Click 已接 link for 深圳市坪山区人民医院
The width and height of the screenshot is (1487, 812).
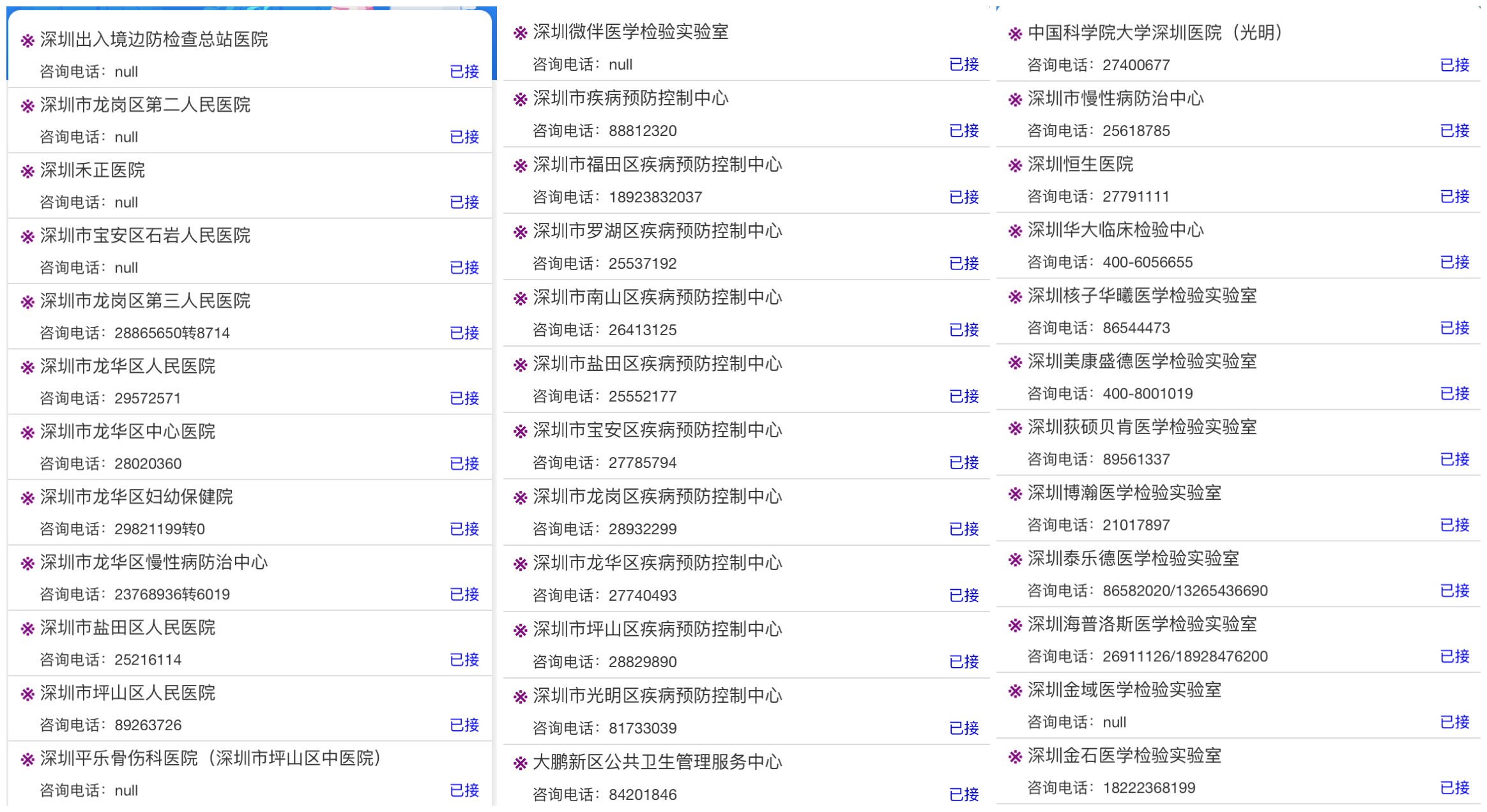tap(464, 725)
